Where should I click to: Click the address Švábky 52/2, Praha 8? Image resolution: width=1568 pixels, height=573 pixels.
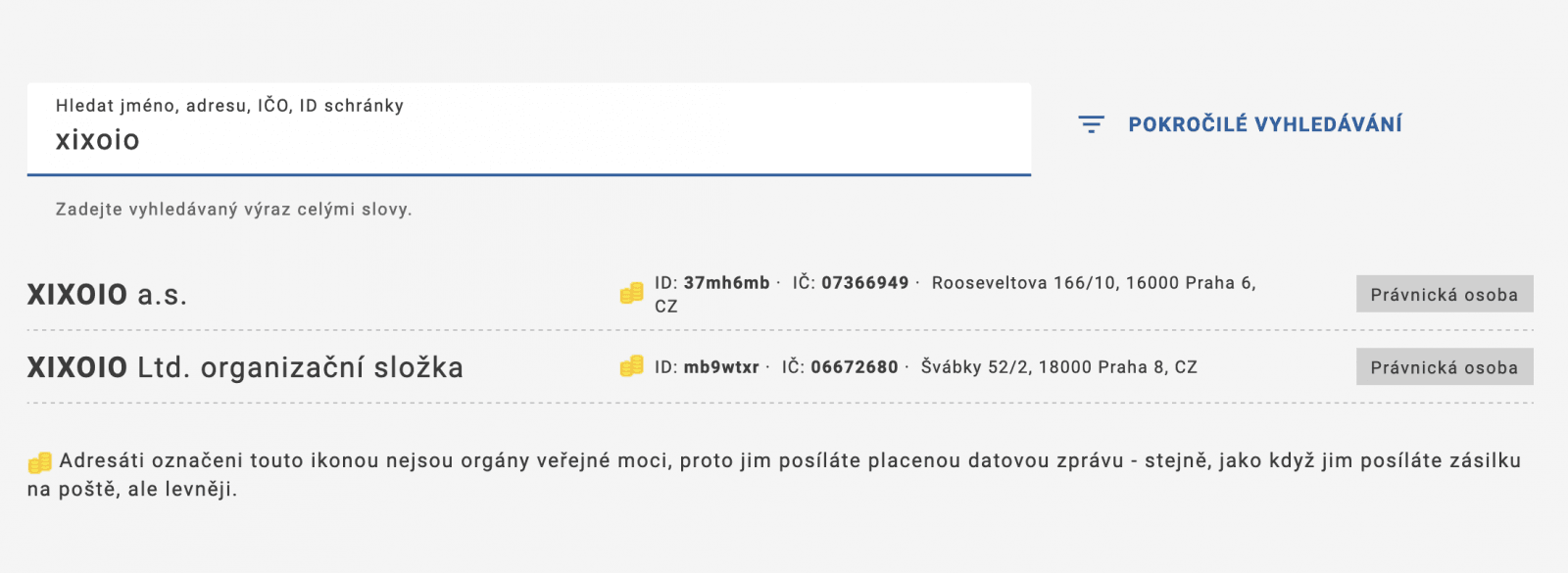1056,366
